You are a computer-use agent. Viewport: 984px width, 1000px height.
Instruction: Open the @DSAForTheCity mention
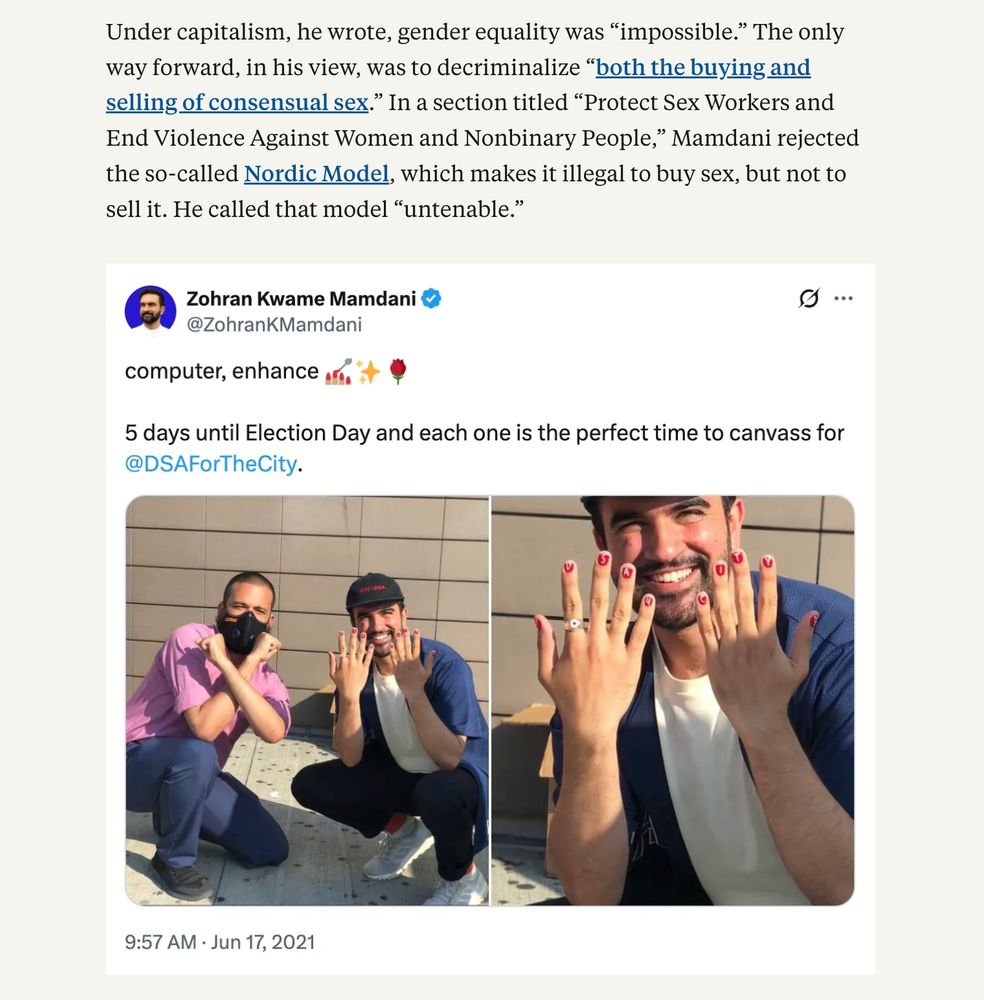point(211,464)
